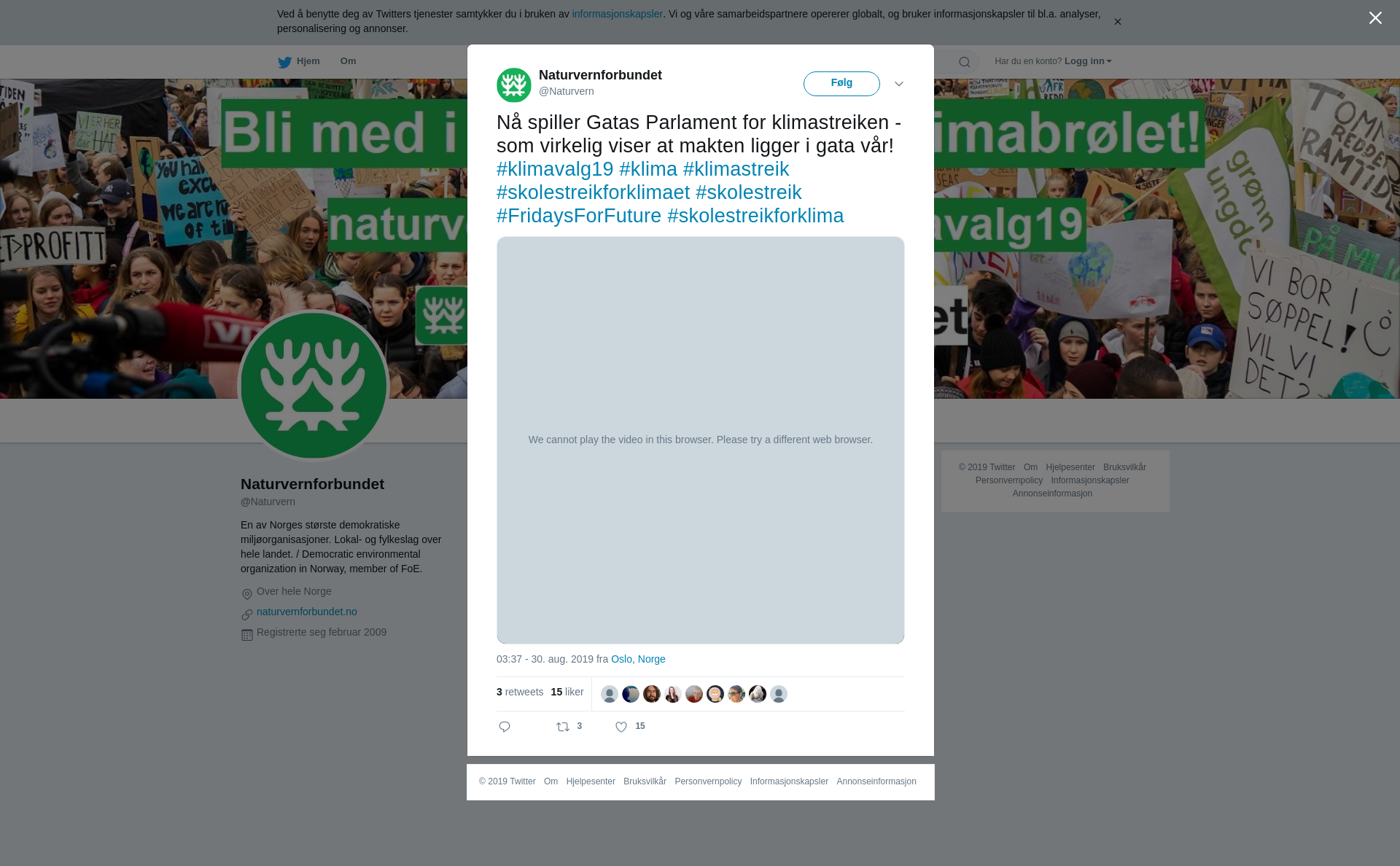Visit naturvernforbundet.no website link
This screenshot has width=1400, height=866.
click(307, 612)
